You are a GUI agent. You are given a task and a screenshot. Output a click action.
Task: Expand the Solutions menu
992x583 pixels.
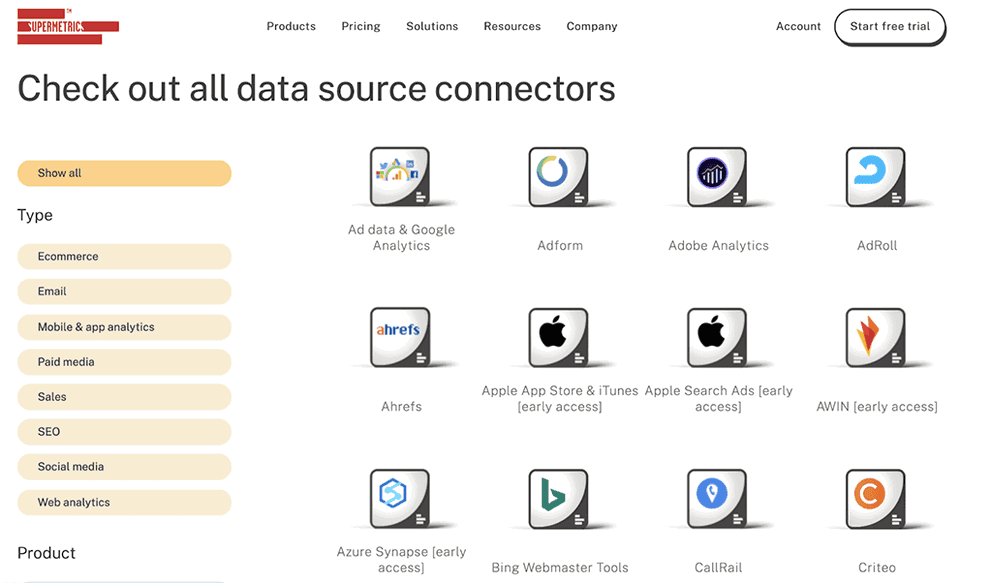tap(432, 26)
